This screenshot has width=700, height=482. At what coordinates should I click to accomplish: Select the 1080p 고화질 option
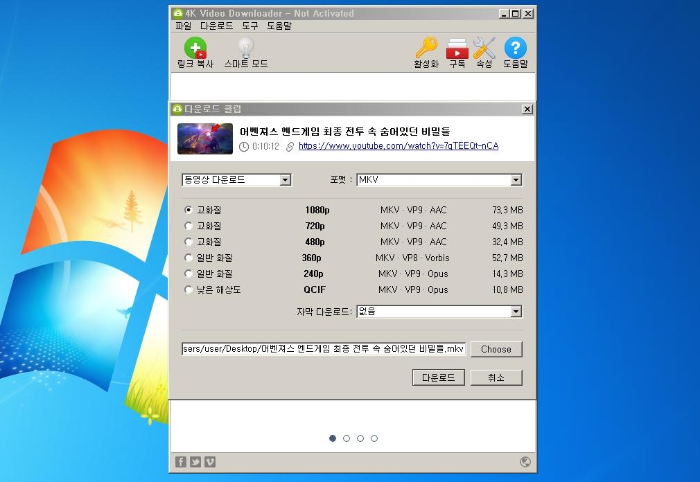coord(188,210)
